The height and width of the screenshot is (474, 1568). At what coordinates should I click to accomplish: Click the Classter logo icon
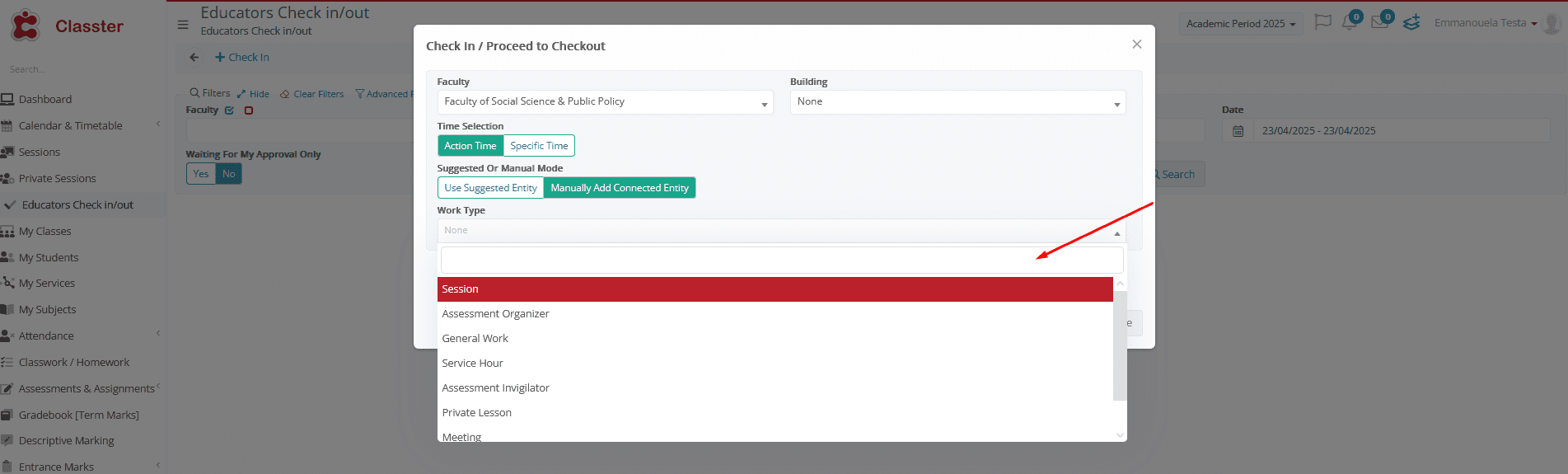26,26
